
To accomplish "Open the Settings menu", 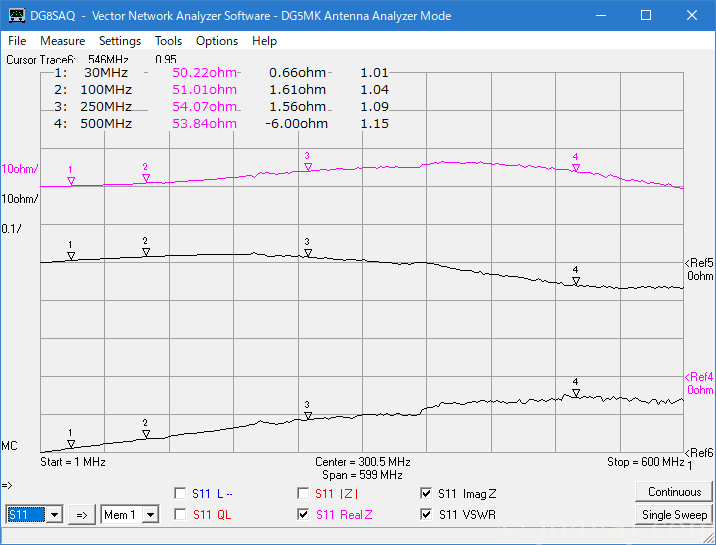I will [120, 41].
